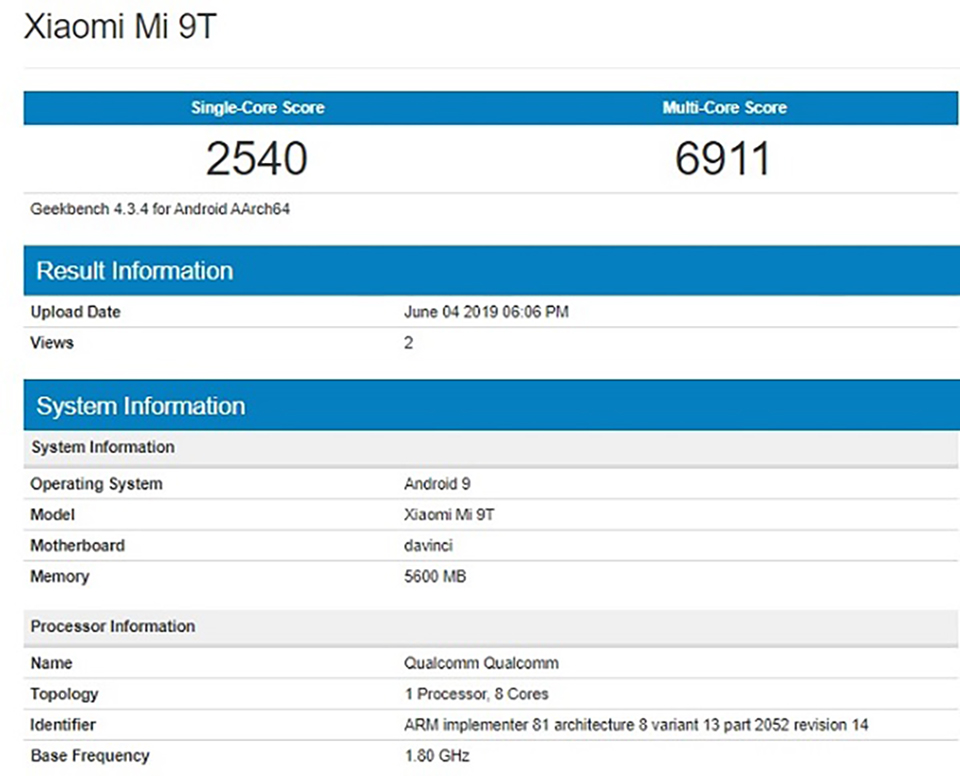
Task: Select the Single-Core Score header
Action: pos(258,108)
